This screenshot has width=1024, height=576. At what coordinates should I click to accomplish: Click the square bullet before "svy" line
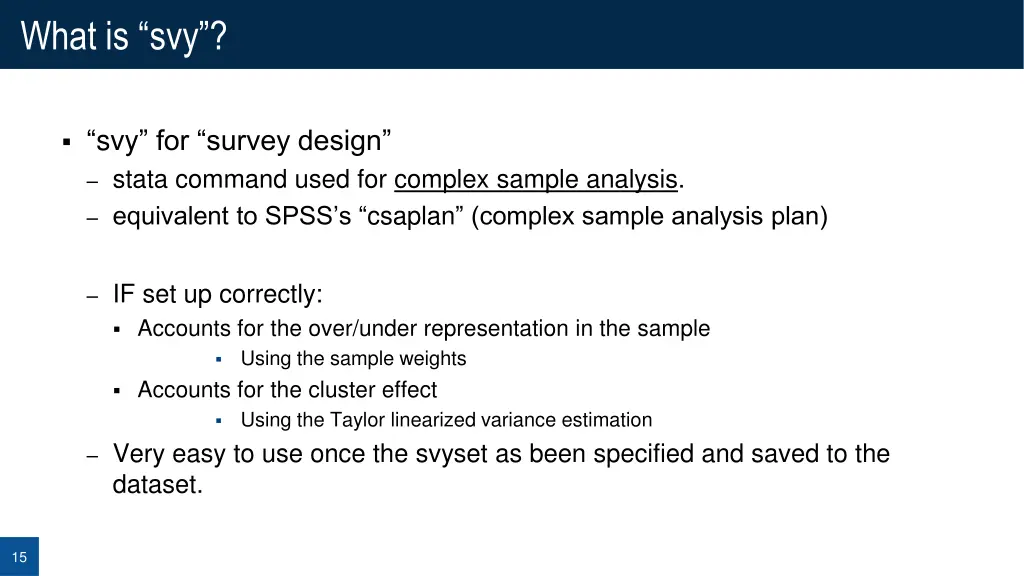click(67, 142)
